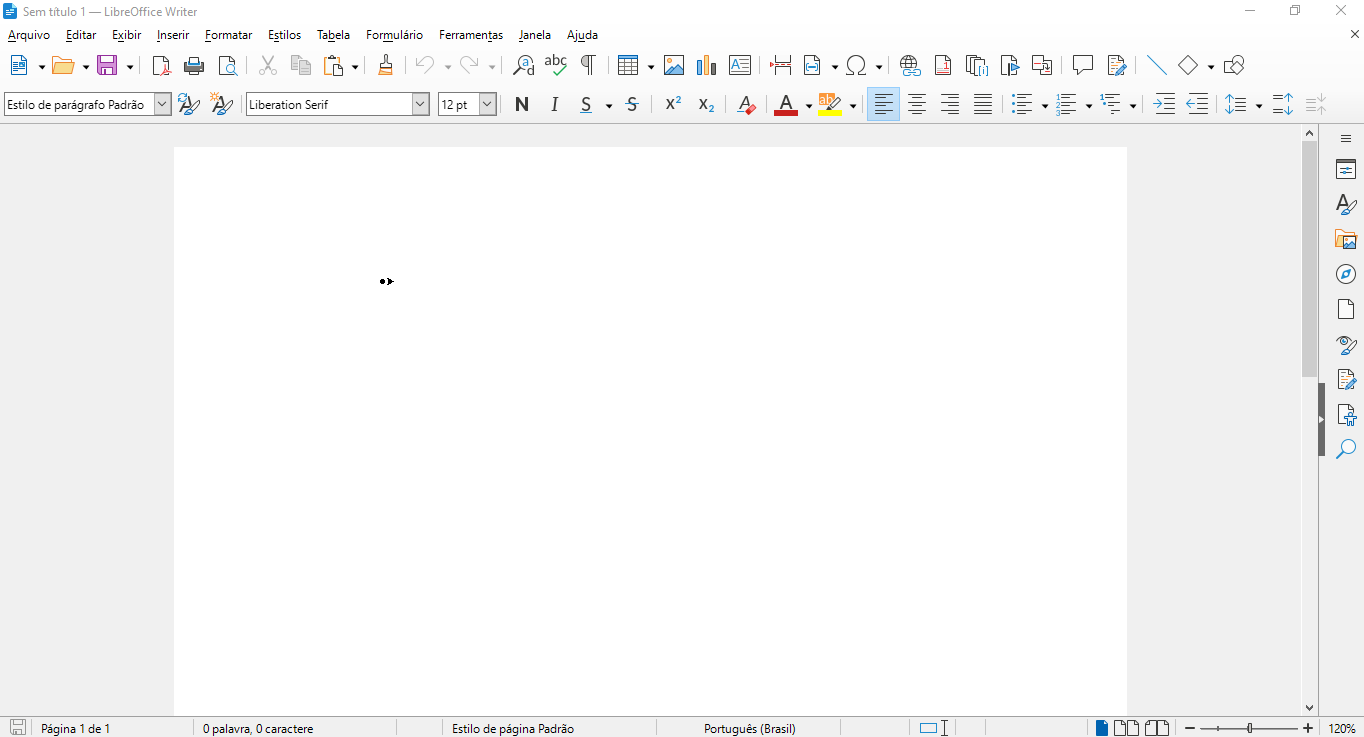Open the Navigator sidebar panel
The width and height of the screenshot is (1364, 737).
[1346, 274]
